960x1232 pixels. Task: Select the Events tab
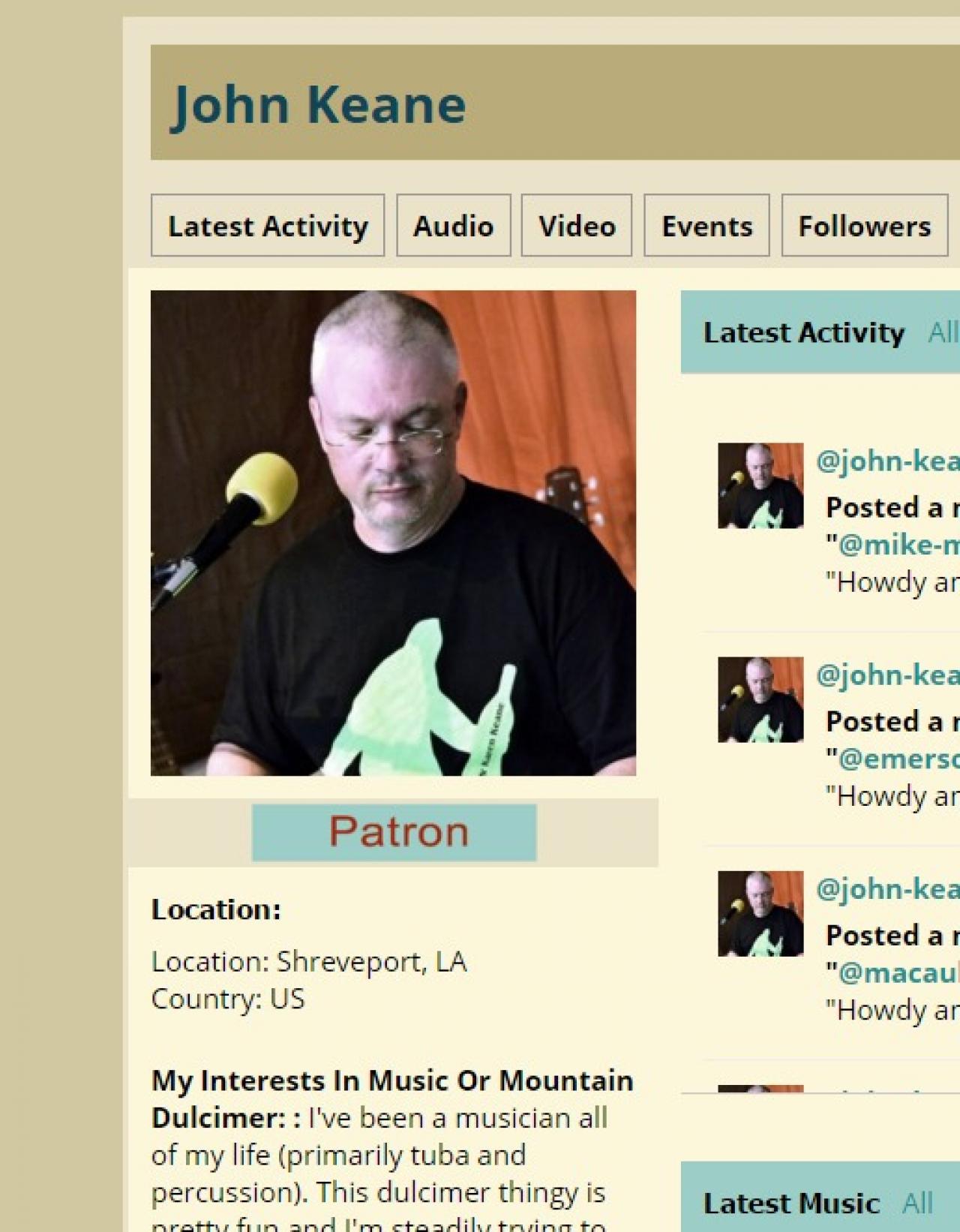pyautogui.click(x=706, y=226)
